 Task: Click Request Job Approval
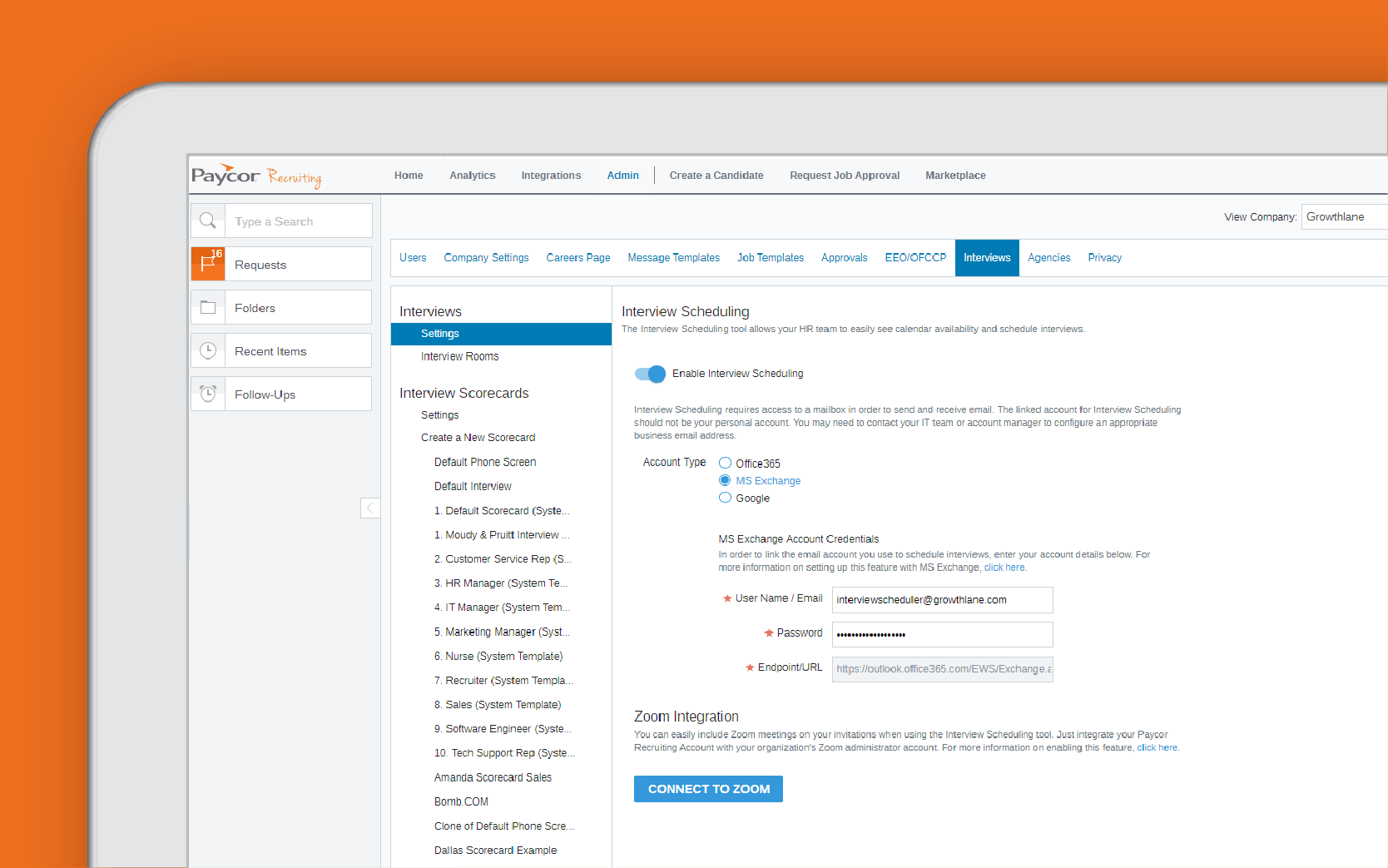(845, 176)
